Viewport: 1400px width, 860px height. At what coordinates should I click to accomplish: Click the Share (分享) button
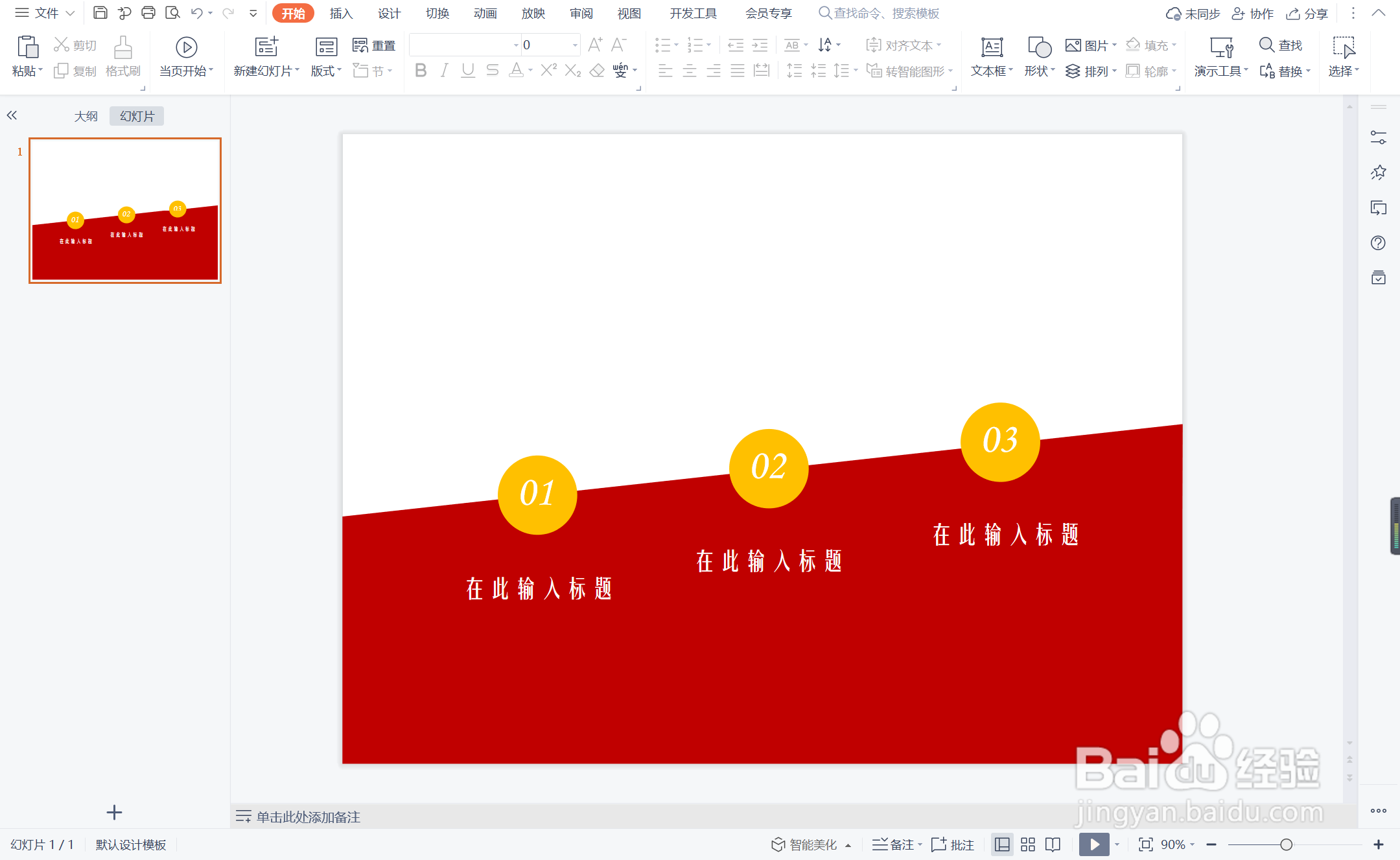point(1307,14)
